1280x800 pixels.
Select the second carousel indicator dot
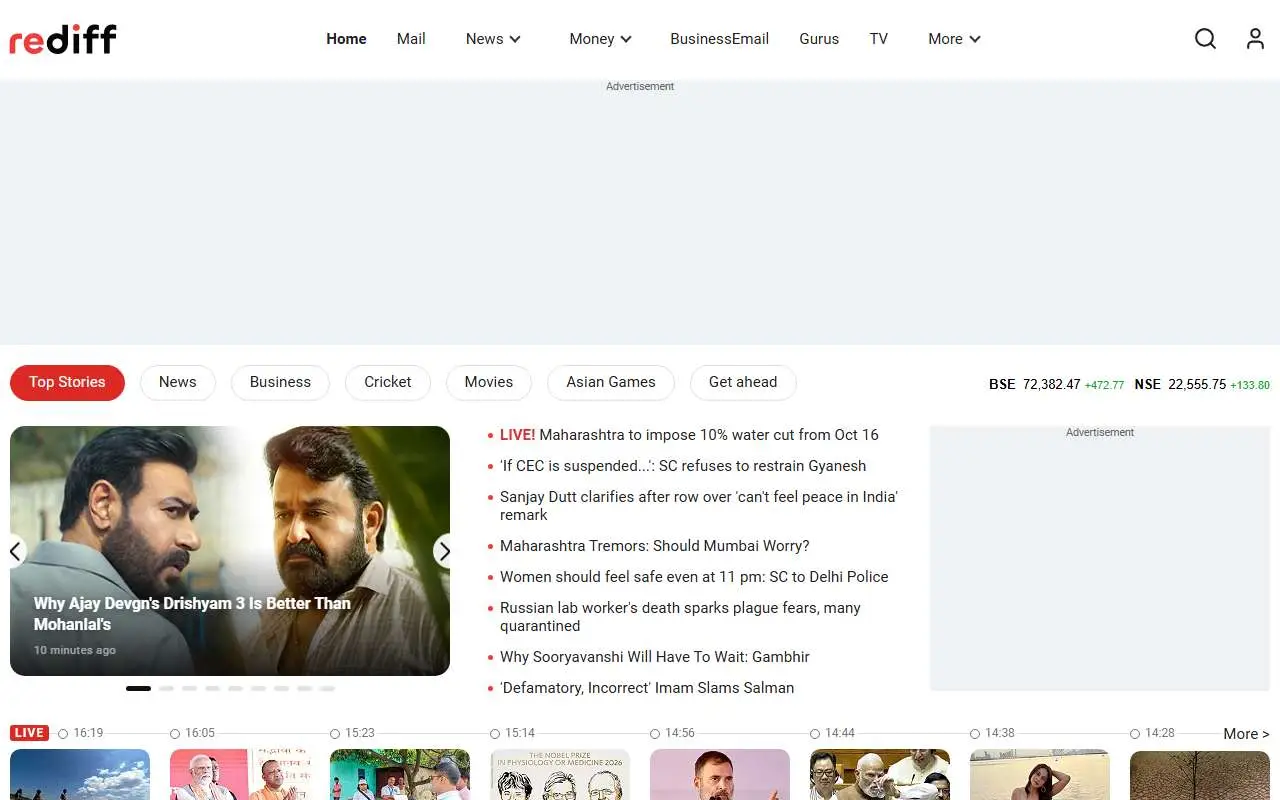(x=166, y=688)
